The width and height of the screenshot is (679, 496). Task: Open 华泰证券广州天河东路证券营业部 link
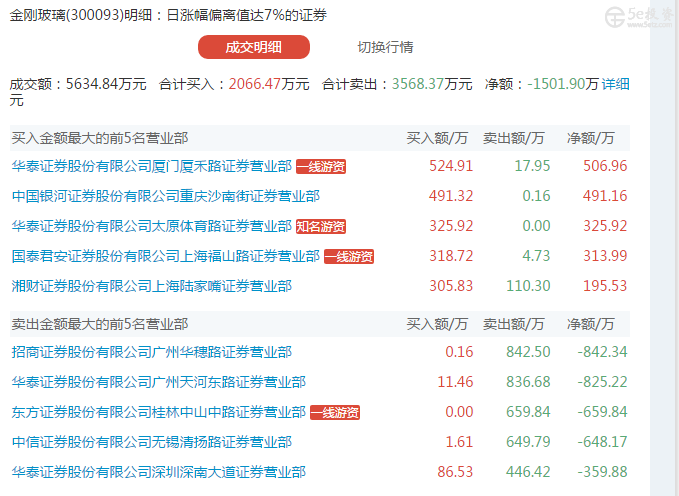point(158,382)
